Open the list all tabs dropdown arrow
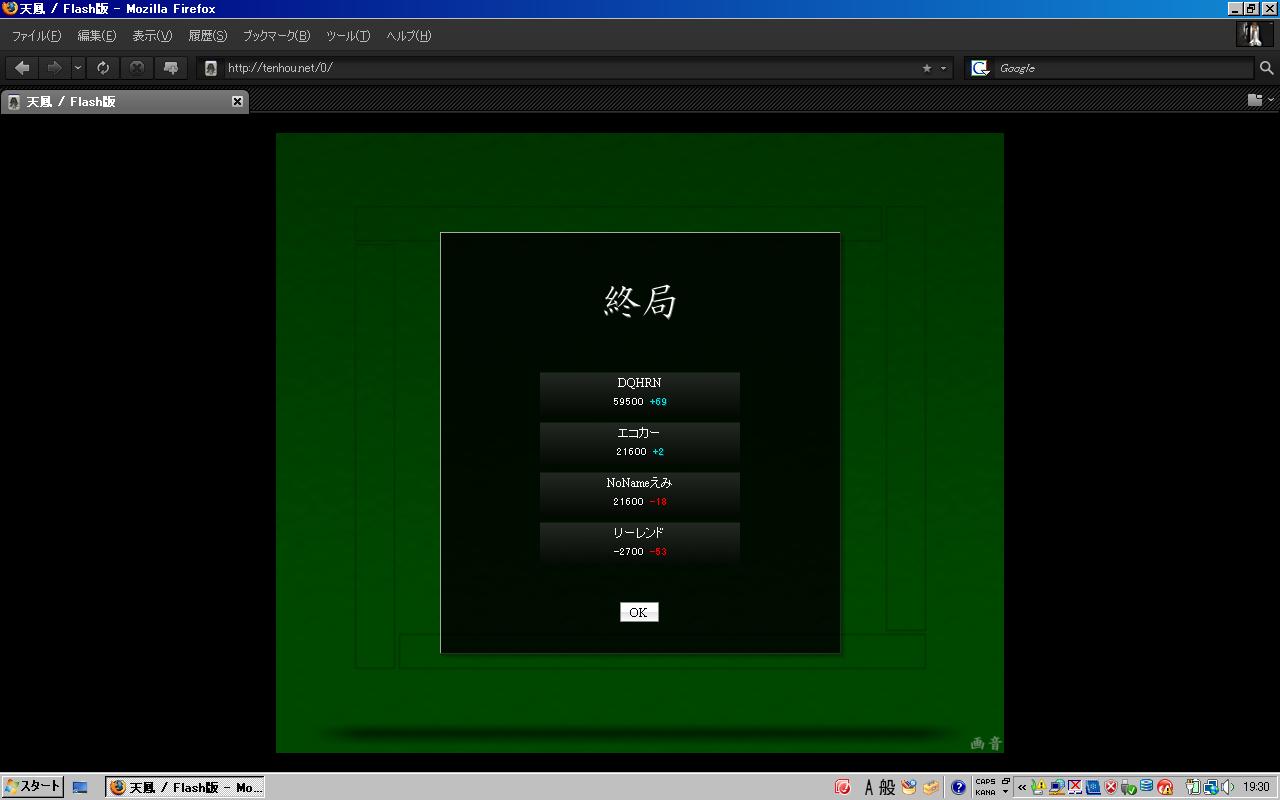 coord(1271,100)
